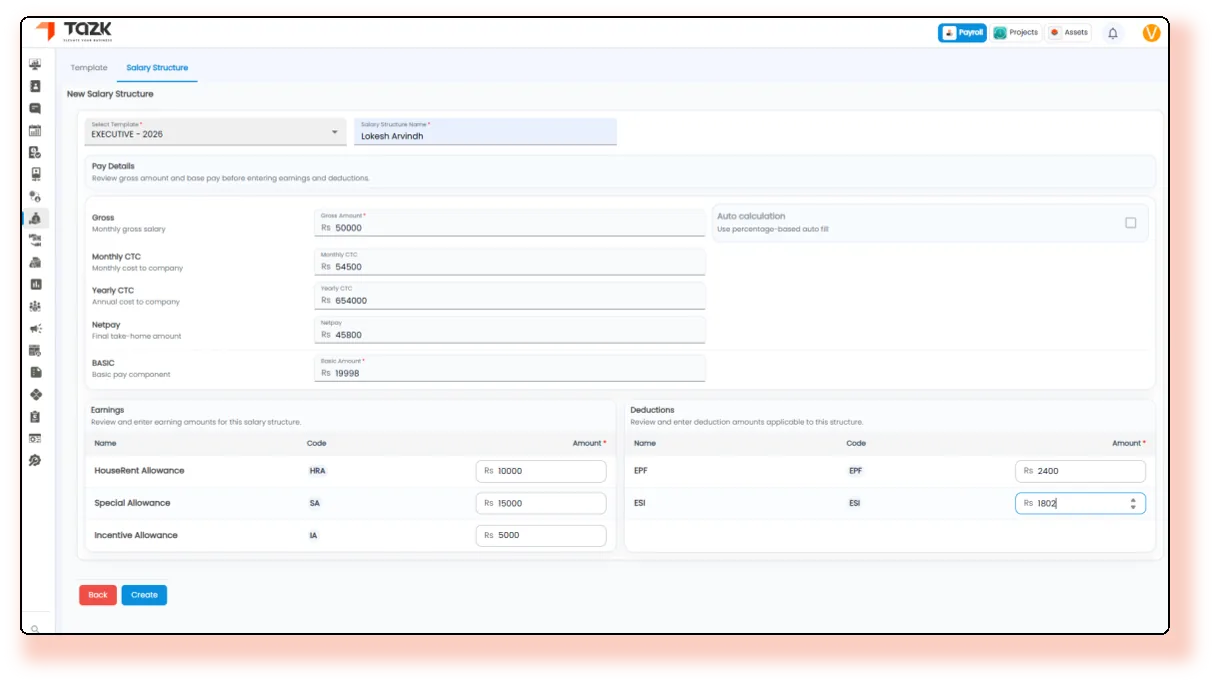Edit the Basic Amount field
The height and width of the screenshot is (685, 1216).
click(x=509, y=368)
